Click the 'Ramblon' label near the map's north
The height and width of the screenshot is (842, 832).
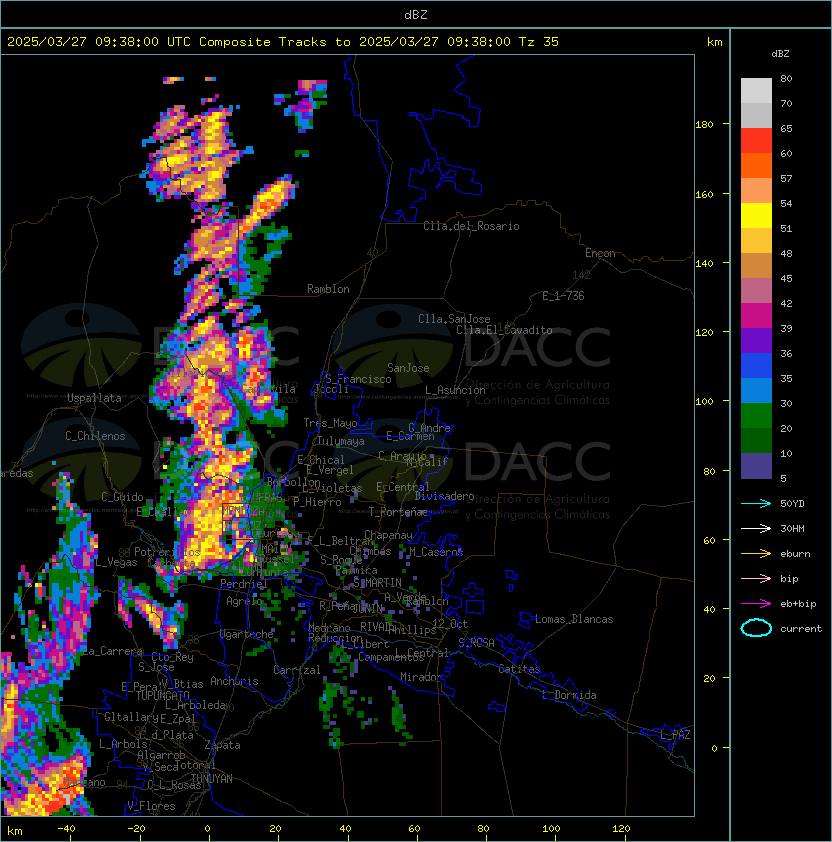point(328,289)
